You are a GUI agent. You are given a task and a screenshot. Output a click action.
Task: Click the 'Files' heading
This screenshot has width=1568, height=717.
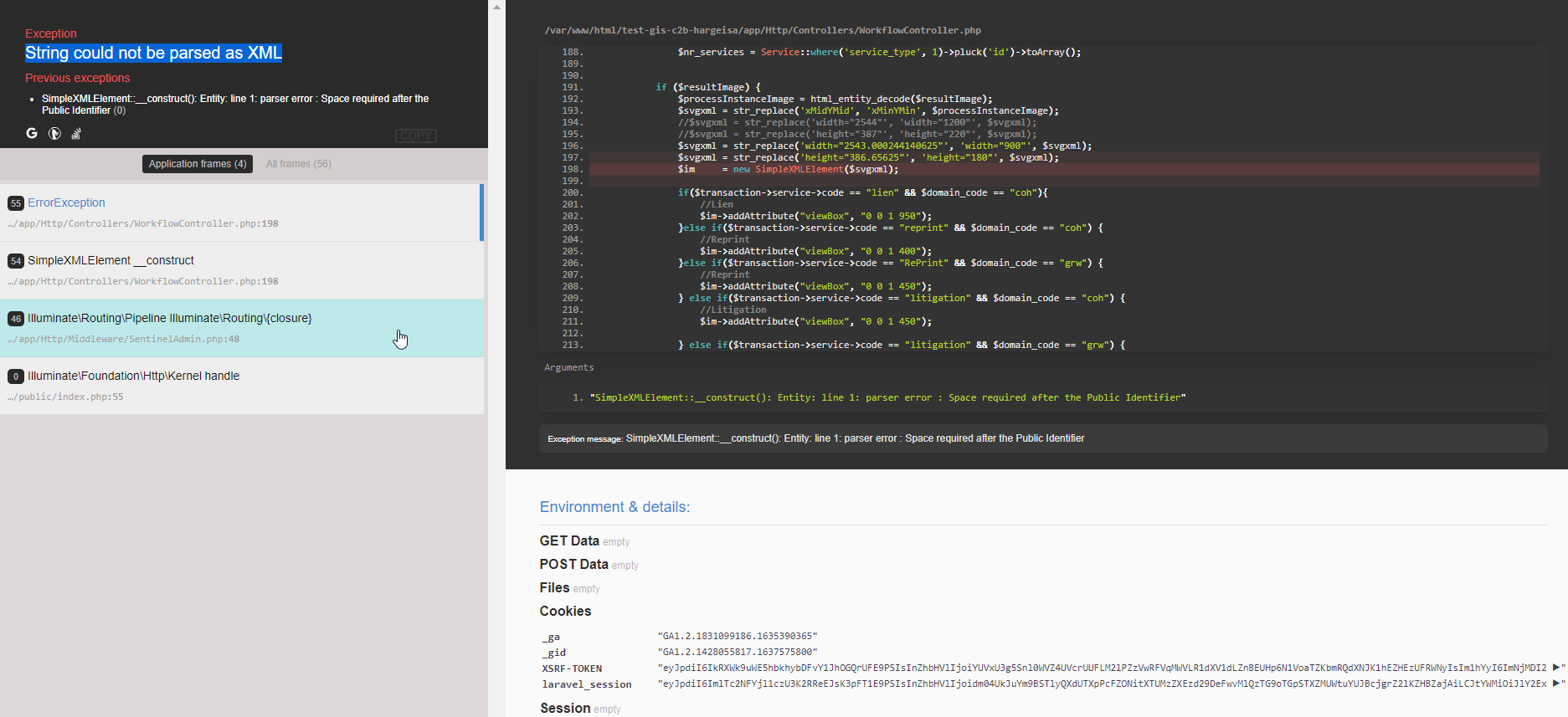tap(554, 587)
